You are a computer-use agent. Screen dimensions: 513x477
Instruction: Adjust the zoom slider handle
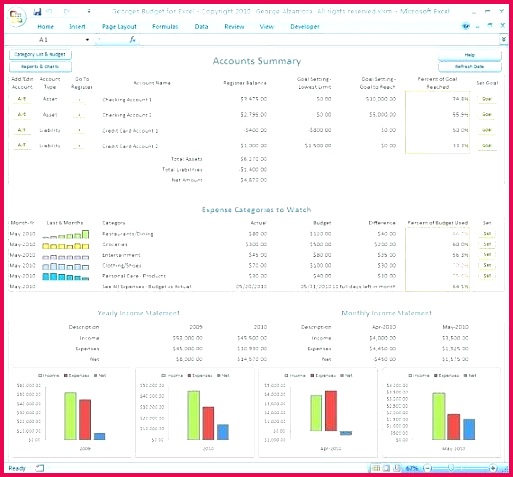point(451,468)
